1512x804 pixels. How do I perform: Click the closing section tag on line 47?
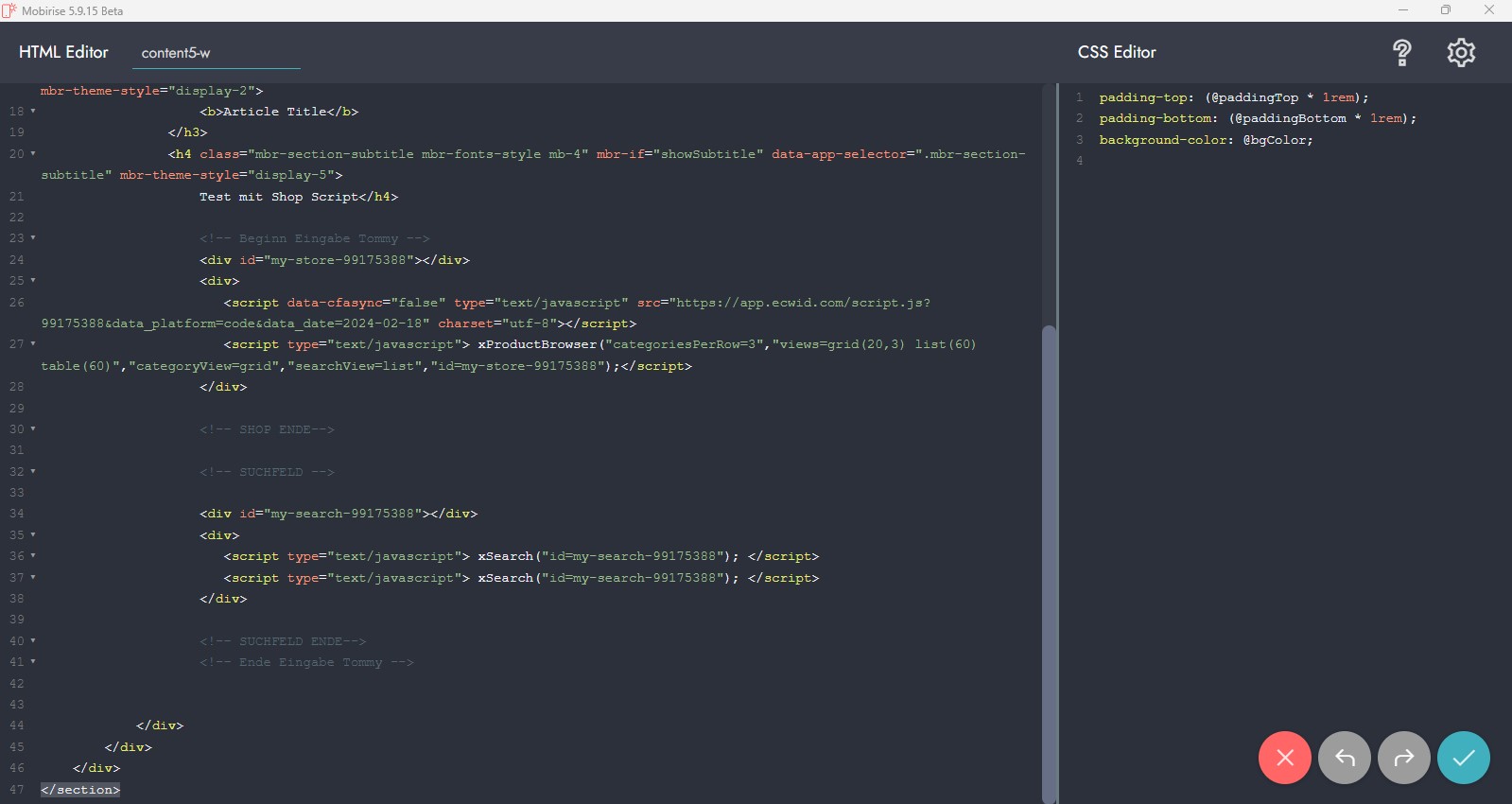pos(80,790)
